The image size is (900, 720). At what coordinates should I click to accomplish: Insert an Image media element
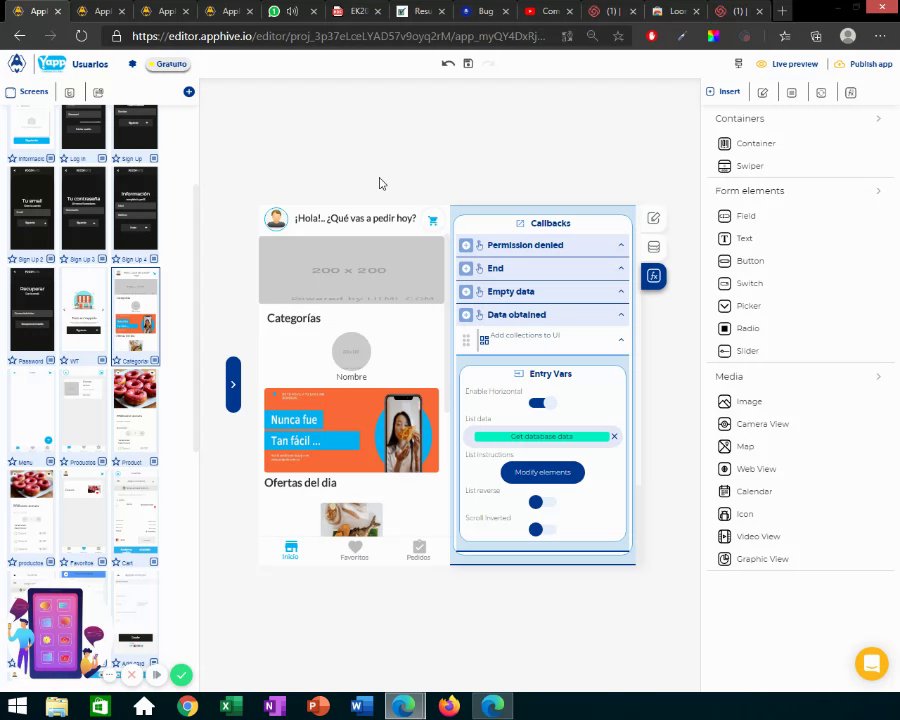coord(724,401)
